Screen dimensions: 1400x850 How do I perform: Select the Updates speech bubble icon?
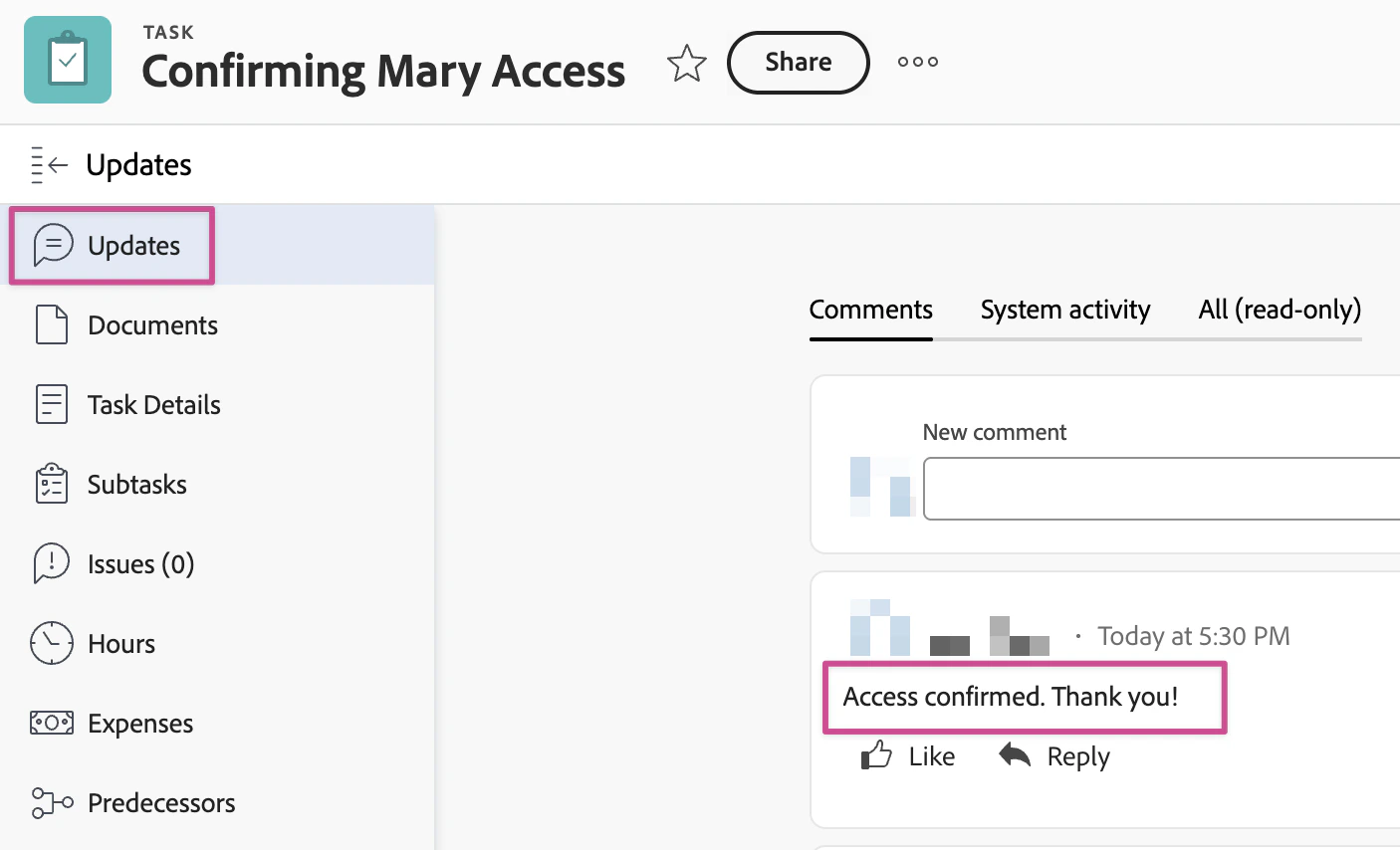(52, 245)
